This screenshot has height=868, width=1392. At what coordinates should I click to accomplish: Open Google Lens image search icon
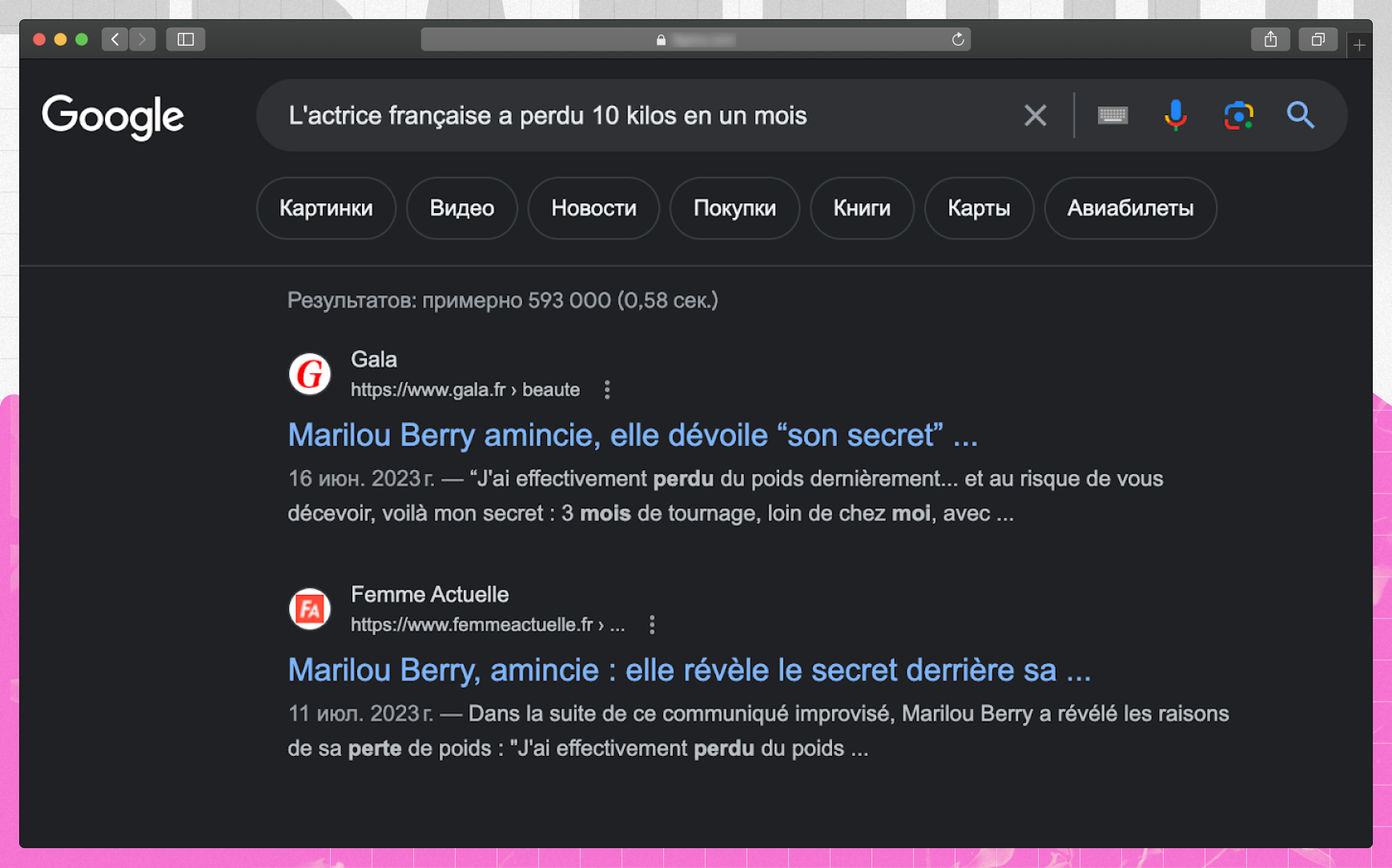(1238, 115)
